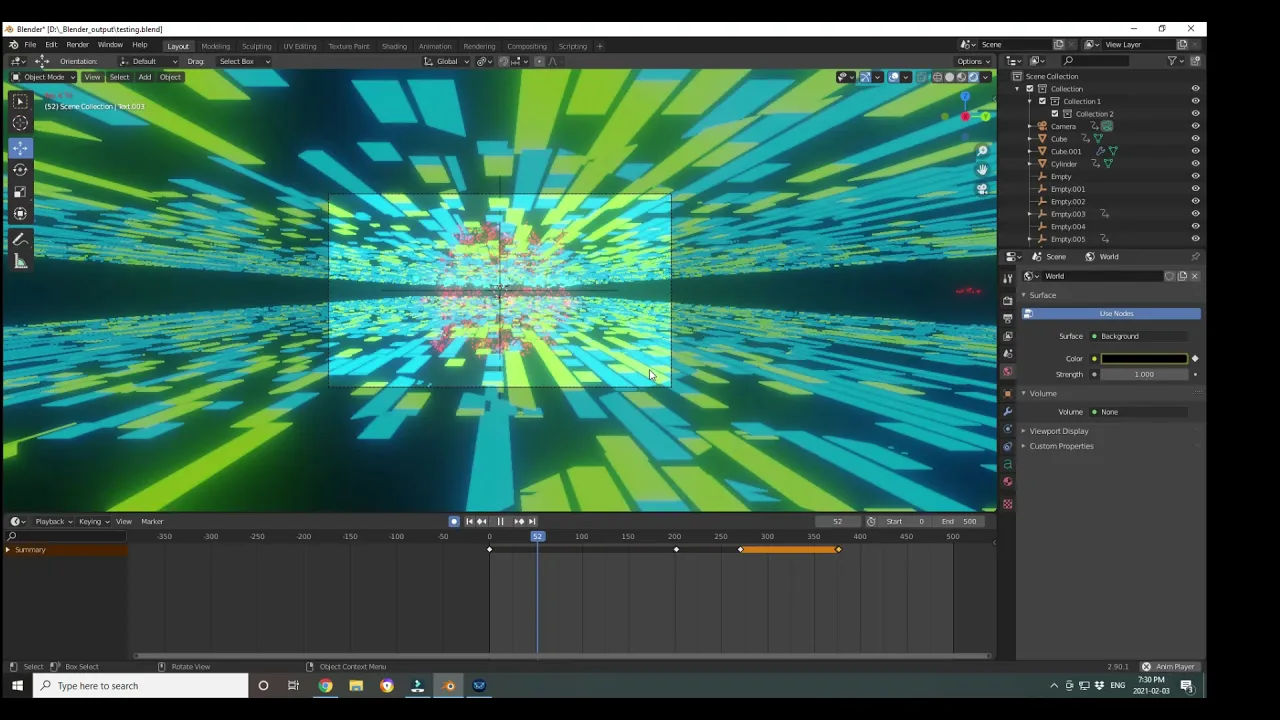This screenshot has width=1280, height=720.
Task: Toggle the Use Nodes button
Action: click(x=1115, y=314)
